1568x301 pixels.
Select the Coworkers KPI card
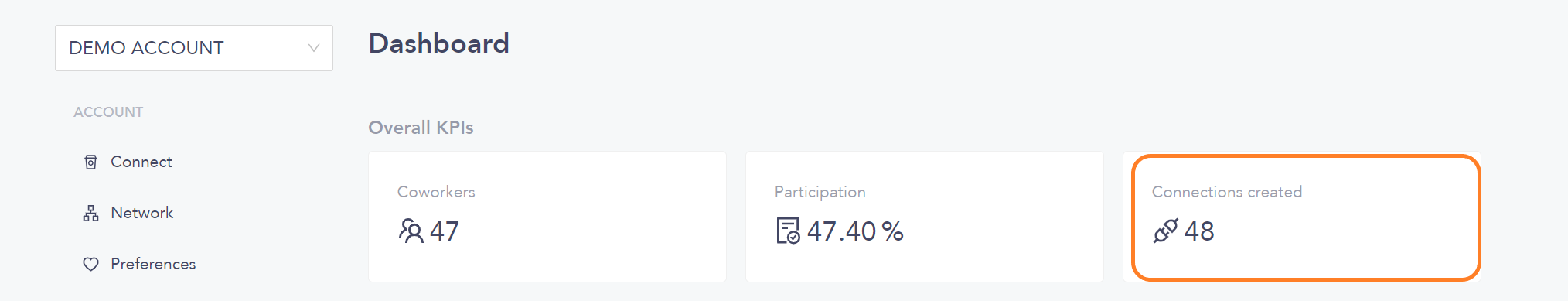(547, 217)
